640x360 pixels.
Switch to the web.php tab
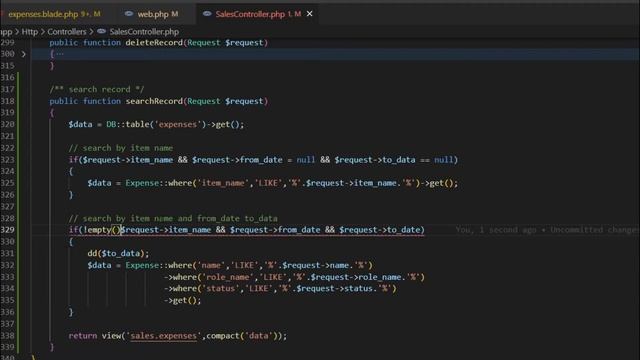coord(157,14)
